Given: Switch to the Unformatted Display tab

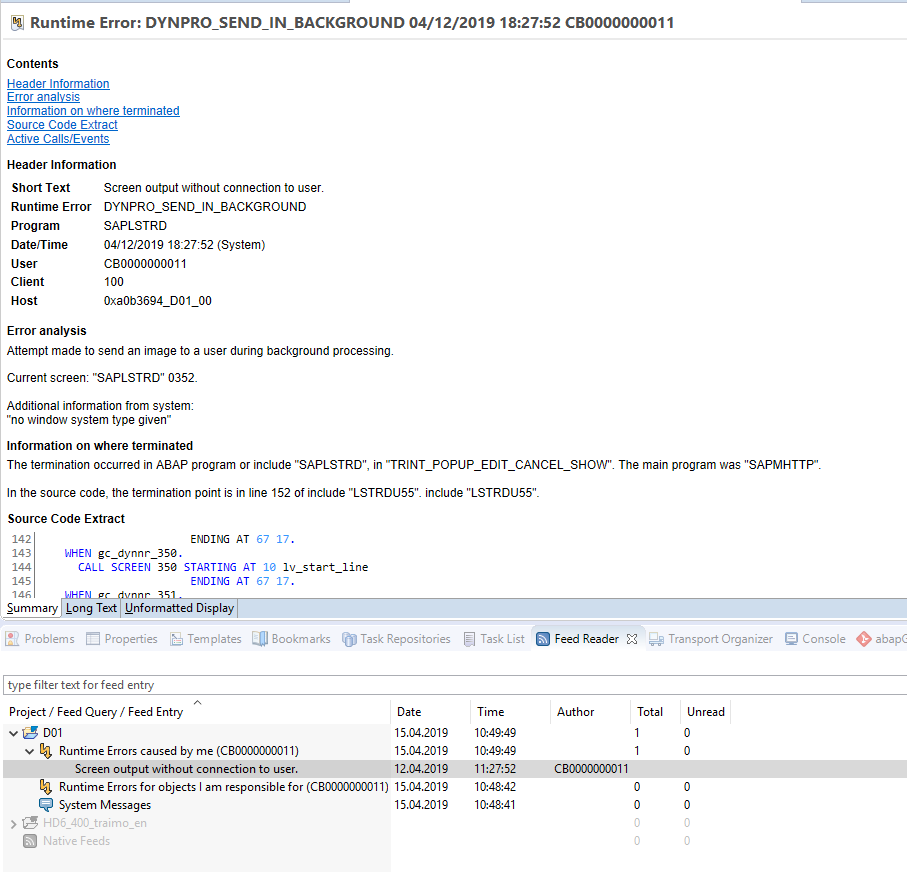Looking at the screenshot, I should [179, 608].
